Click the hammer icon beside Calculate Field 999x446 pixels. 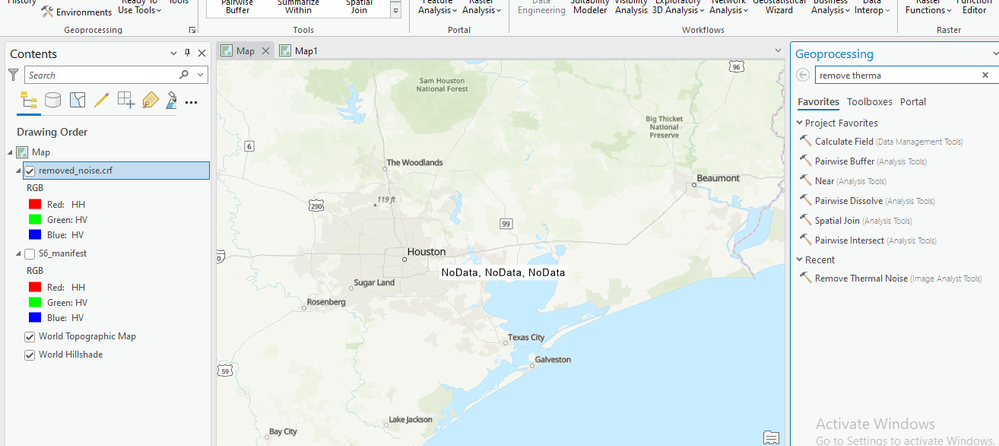[805, 141]
